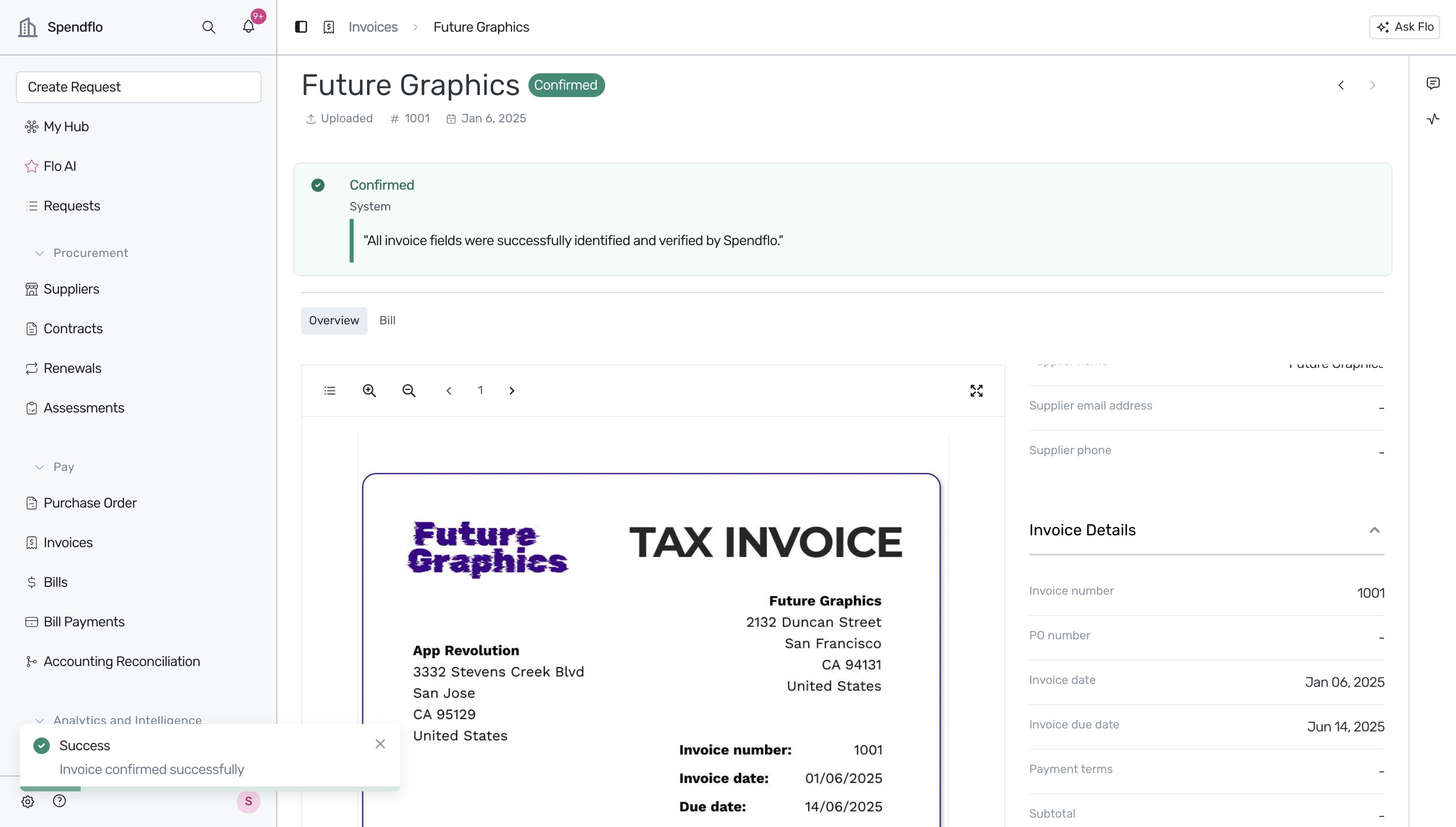
Task: Go to previous page in document viewer
Action: point(449,391)
